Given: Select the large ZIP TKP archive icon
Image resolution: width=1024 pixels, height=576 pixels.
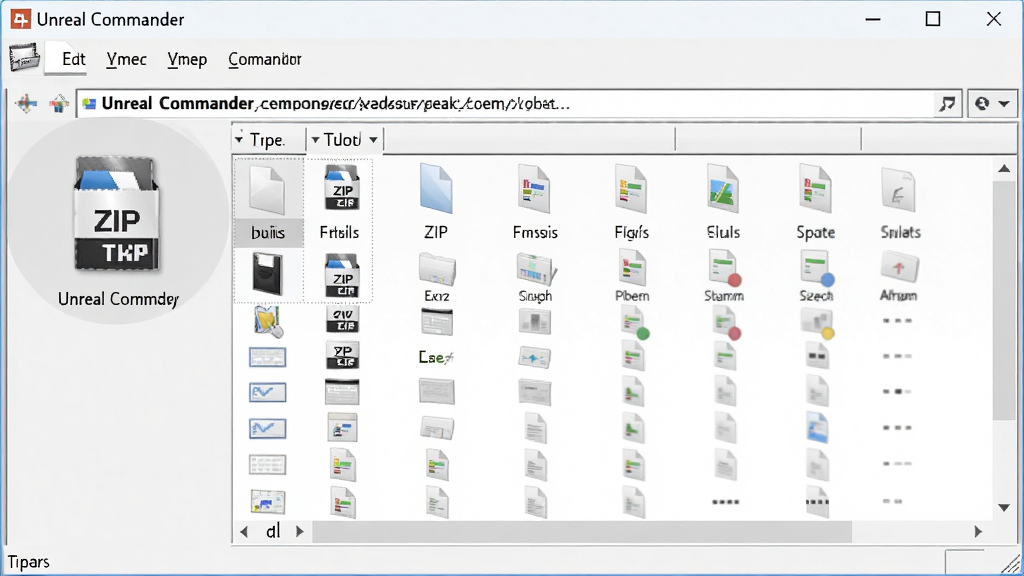Looking at the screenshot, I should tap(117, 214).
